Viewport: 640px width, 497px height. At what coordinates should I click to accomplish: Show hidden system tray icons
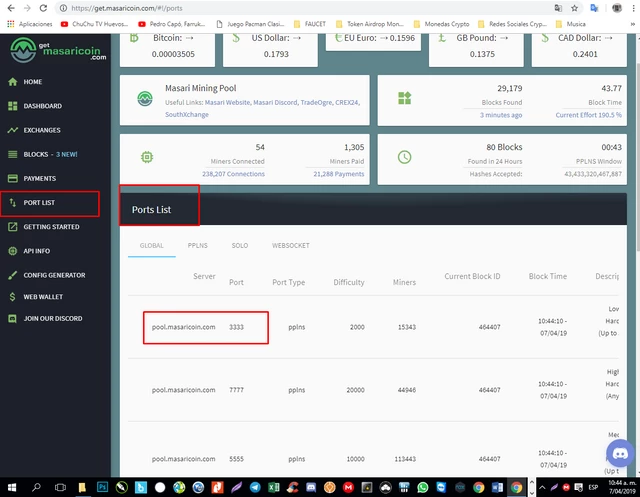pos(542,487)
